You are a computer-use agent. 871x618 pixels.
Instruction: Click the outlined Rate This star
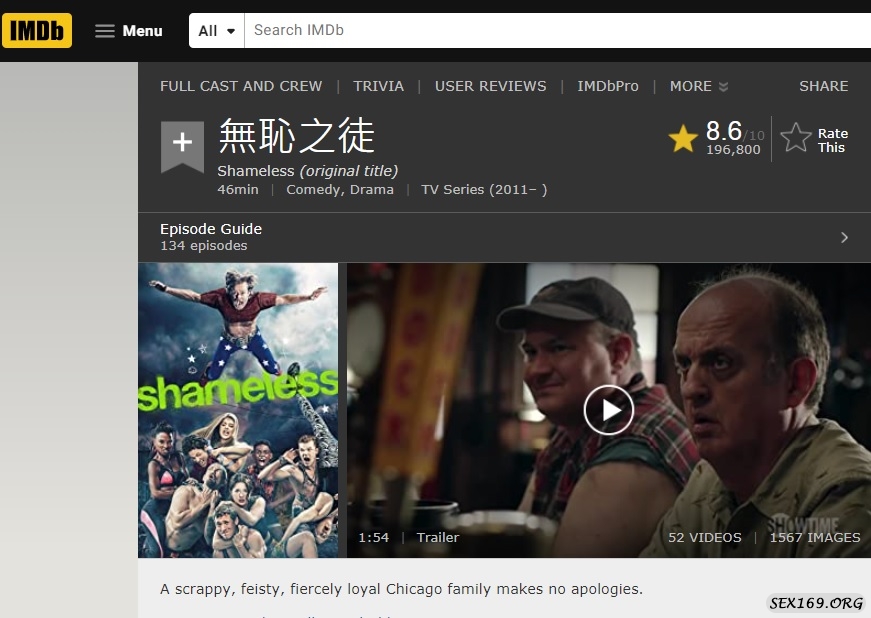point(796,137)
